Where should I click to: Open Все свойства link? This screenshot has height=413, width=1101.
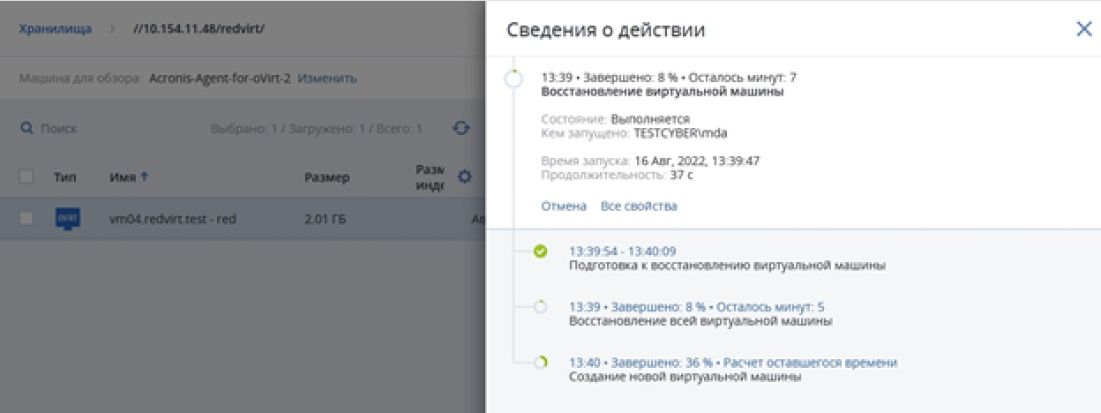click(x=638, y=206)
